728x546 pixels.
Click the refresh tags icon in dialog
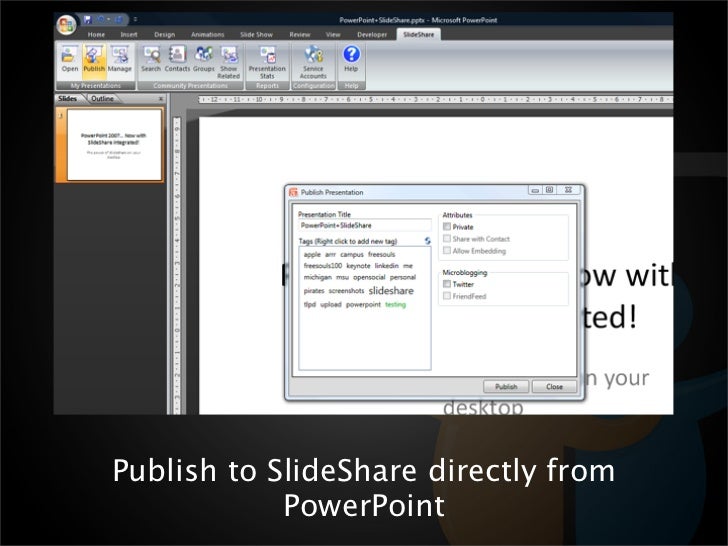point(428,240)
